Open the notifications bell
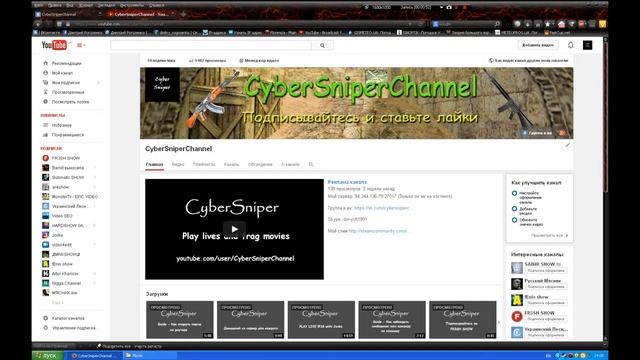 tap(571, 45)
